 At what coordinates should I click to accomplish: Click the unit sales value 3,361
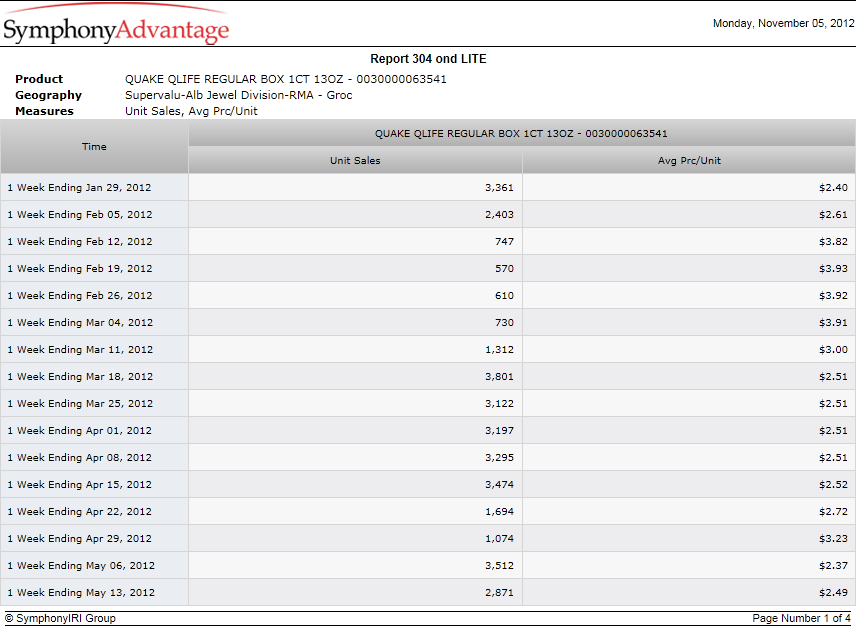tap(500, 188)
